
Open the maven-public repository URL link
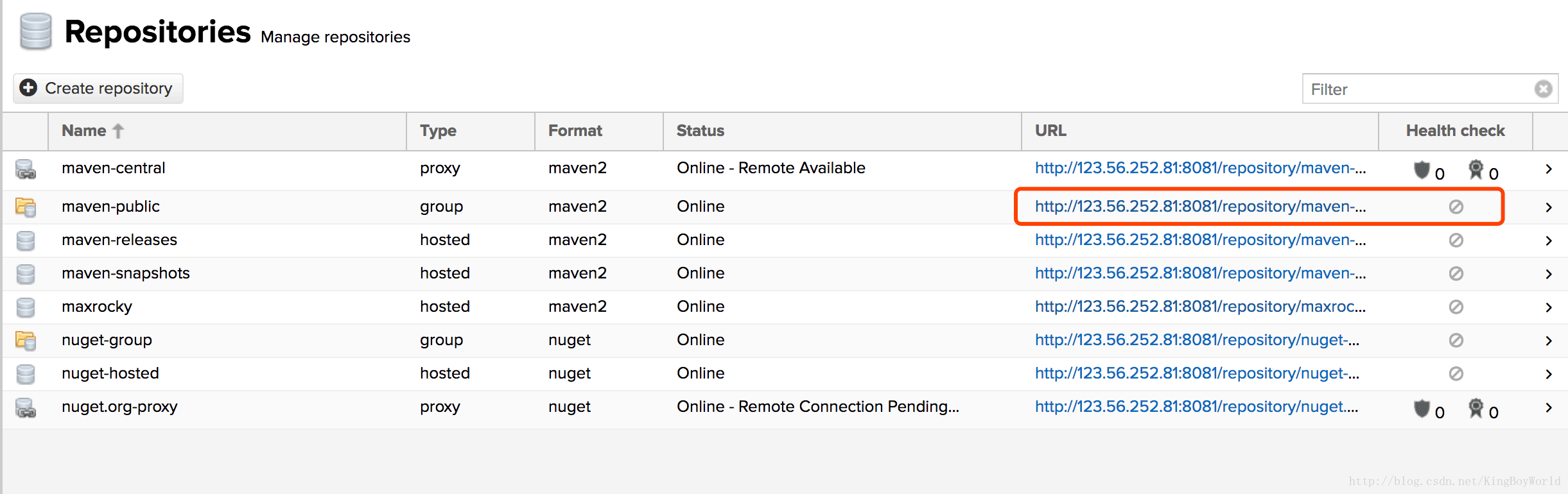(1199, 207)
